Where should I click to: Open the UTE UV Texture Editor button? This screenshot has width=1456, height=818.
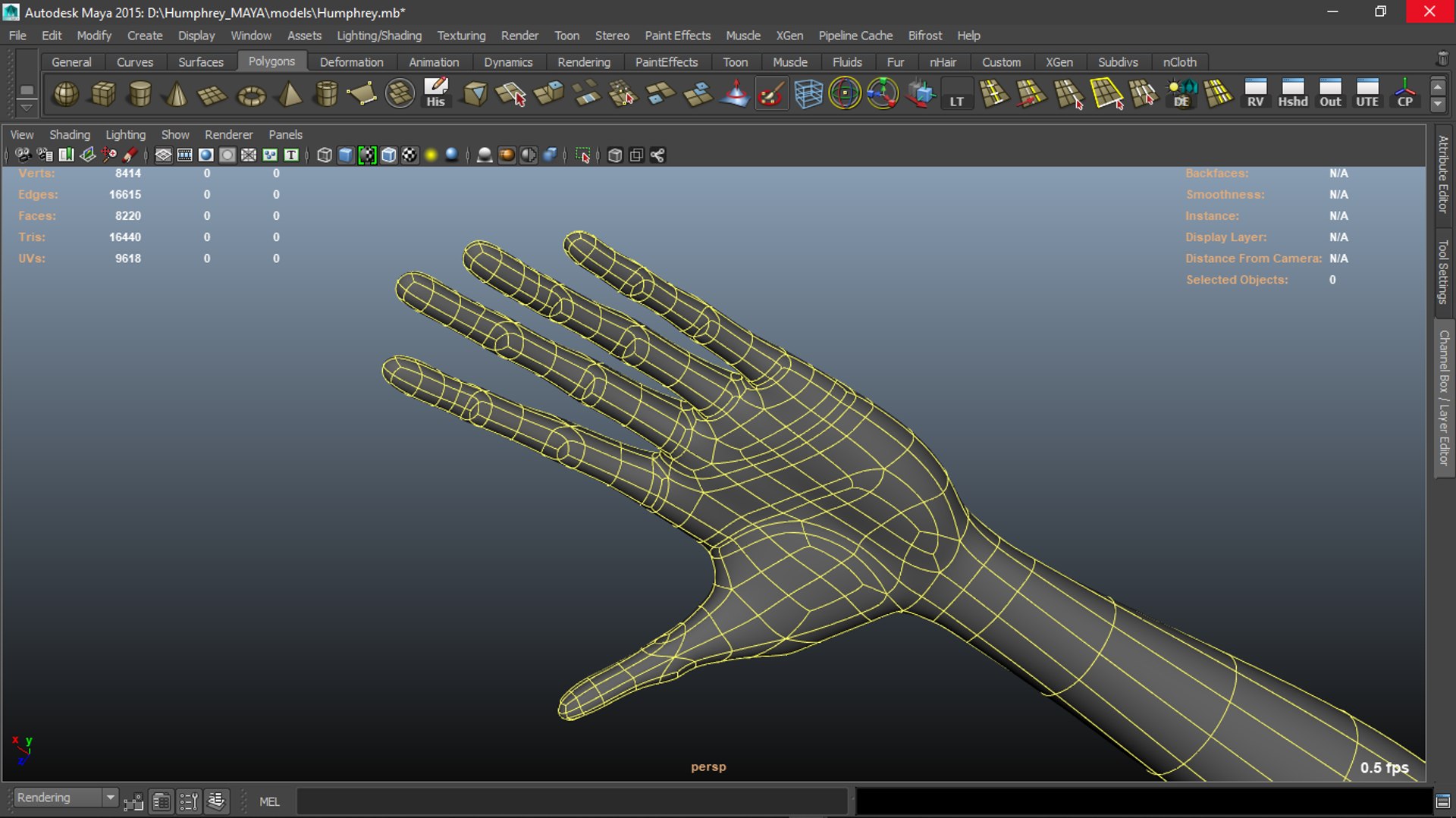1367,94
